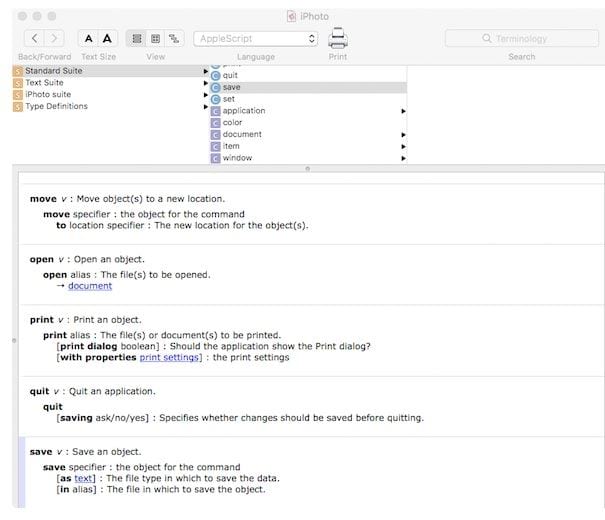Click the open command heading
The height and width of the screenshot is (520, 605).
[x=42, y=259]
